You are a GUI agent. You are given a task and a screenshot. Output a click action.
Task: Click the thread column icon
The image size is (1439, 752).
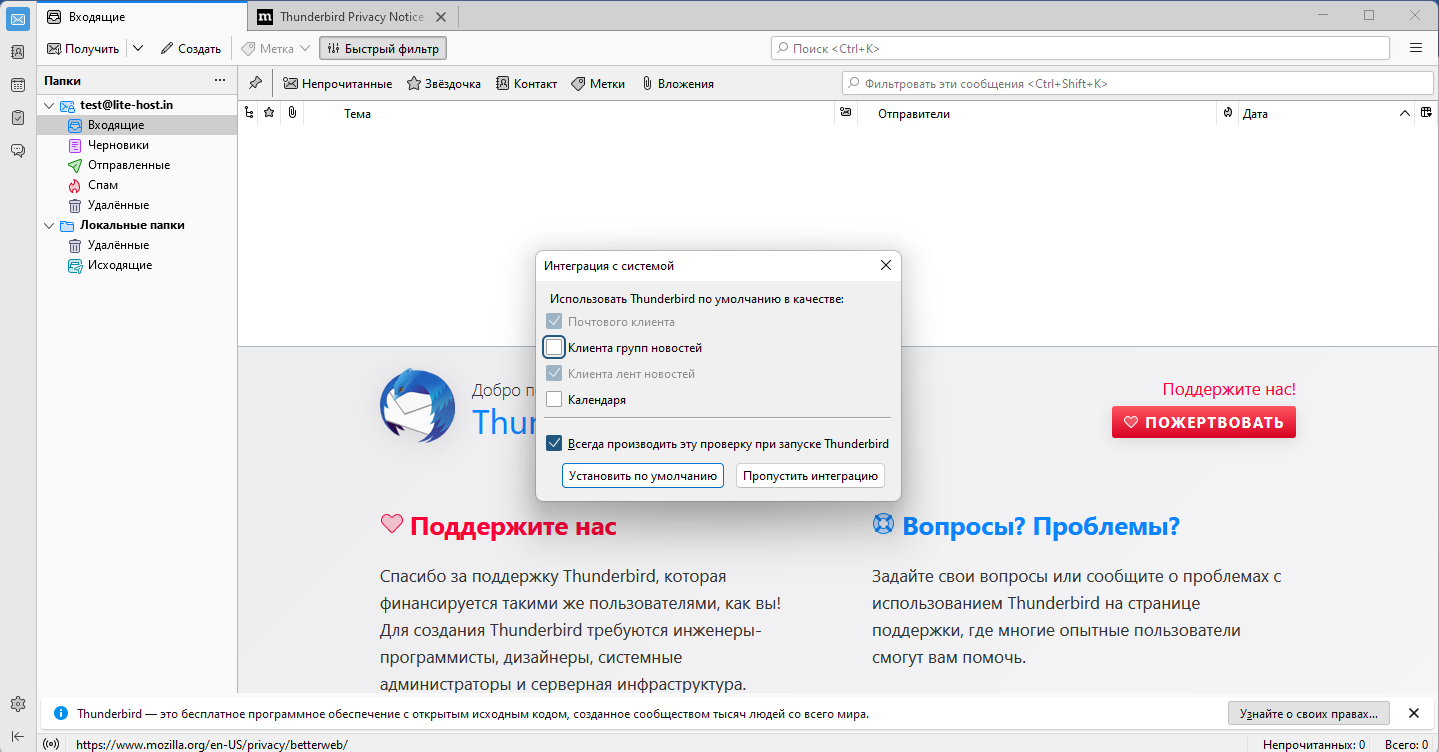(x=249, y=113)
